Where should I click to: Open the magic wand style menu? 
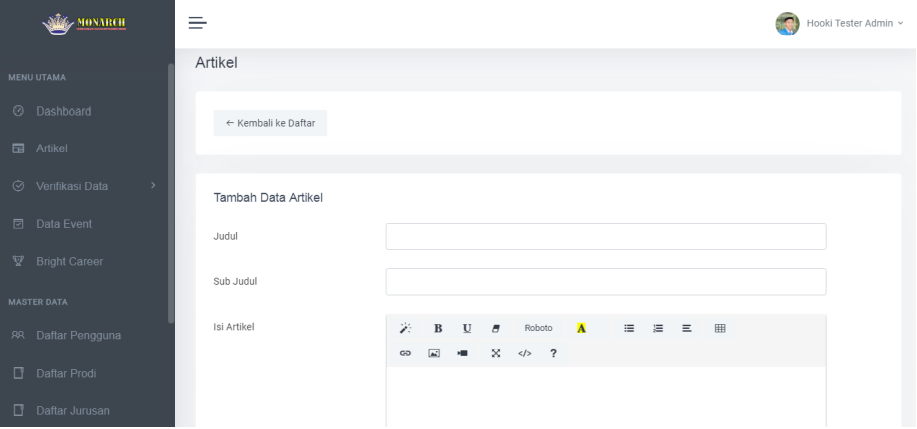(405, 328)
